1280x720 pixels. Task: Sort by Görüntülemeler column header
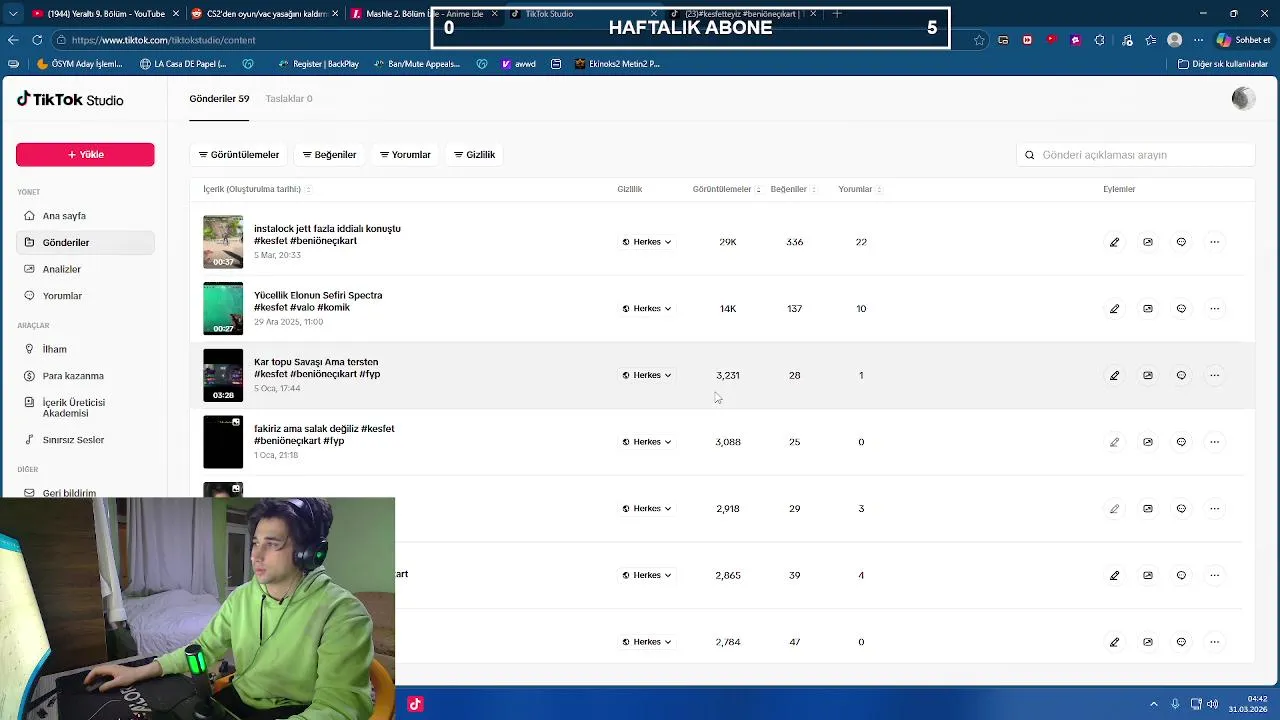click(727, 189)
